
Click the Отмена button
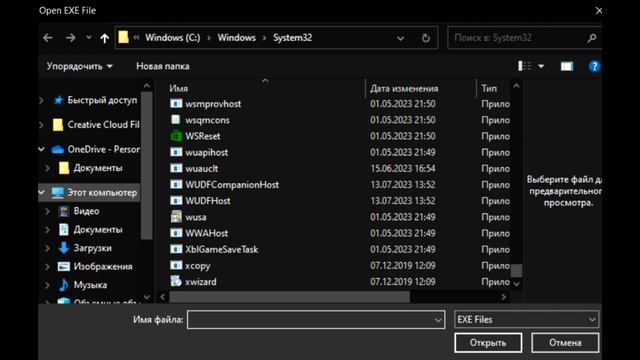(x=565, y=342)
